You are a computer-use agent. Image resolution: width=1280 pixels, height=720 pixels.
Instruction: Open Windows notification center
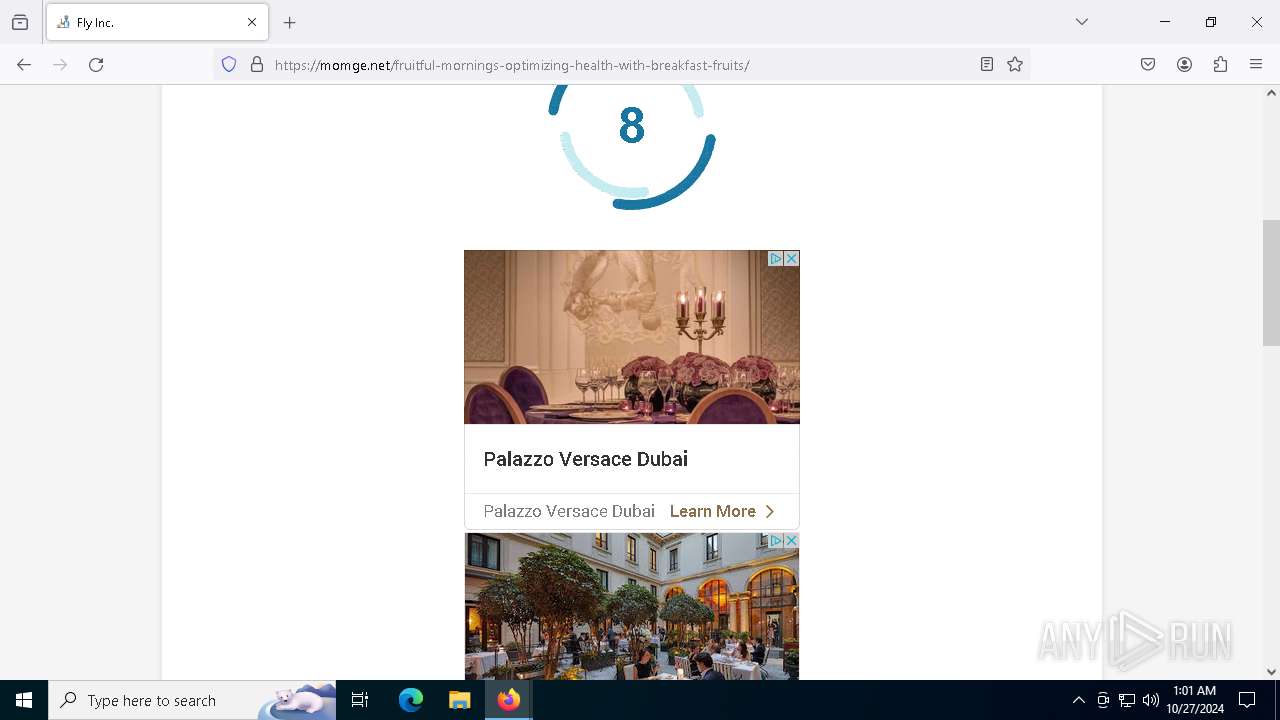[x=1247, y=700]
